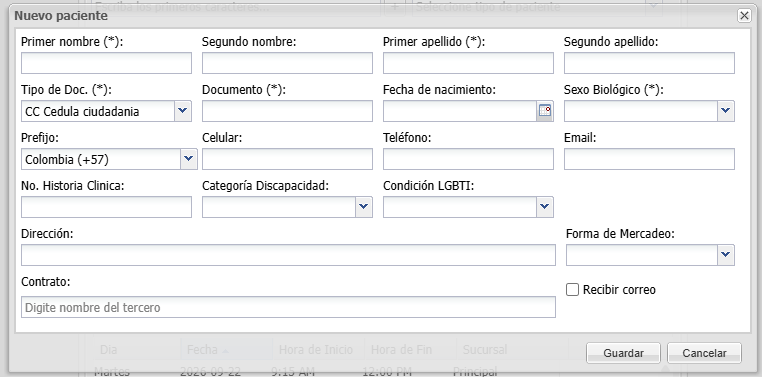
Task: Expand the Tipo de Doc. dropdown arrow
Action: tap(182, 111)
